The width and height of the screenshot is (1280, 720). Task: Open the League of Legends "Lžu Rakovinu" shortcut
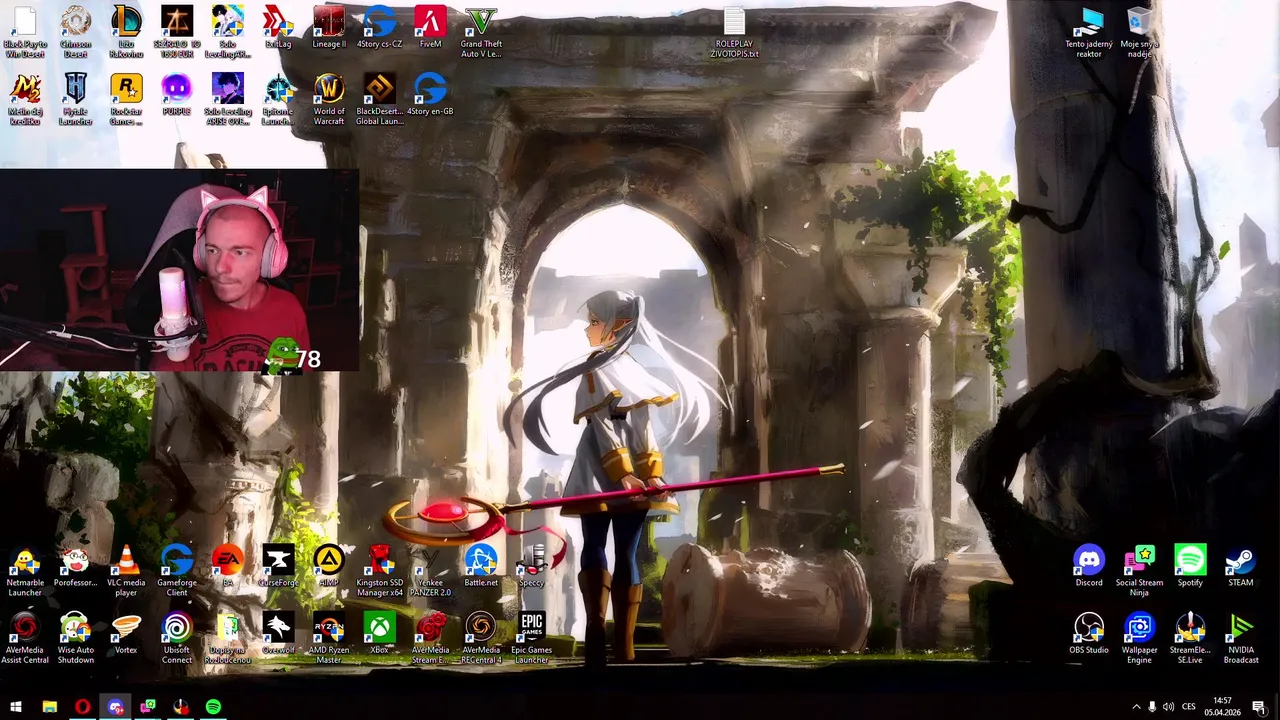tap(126, 32)
